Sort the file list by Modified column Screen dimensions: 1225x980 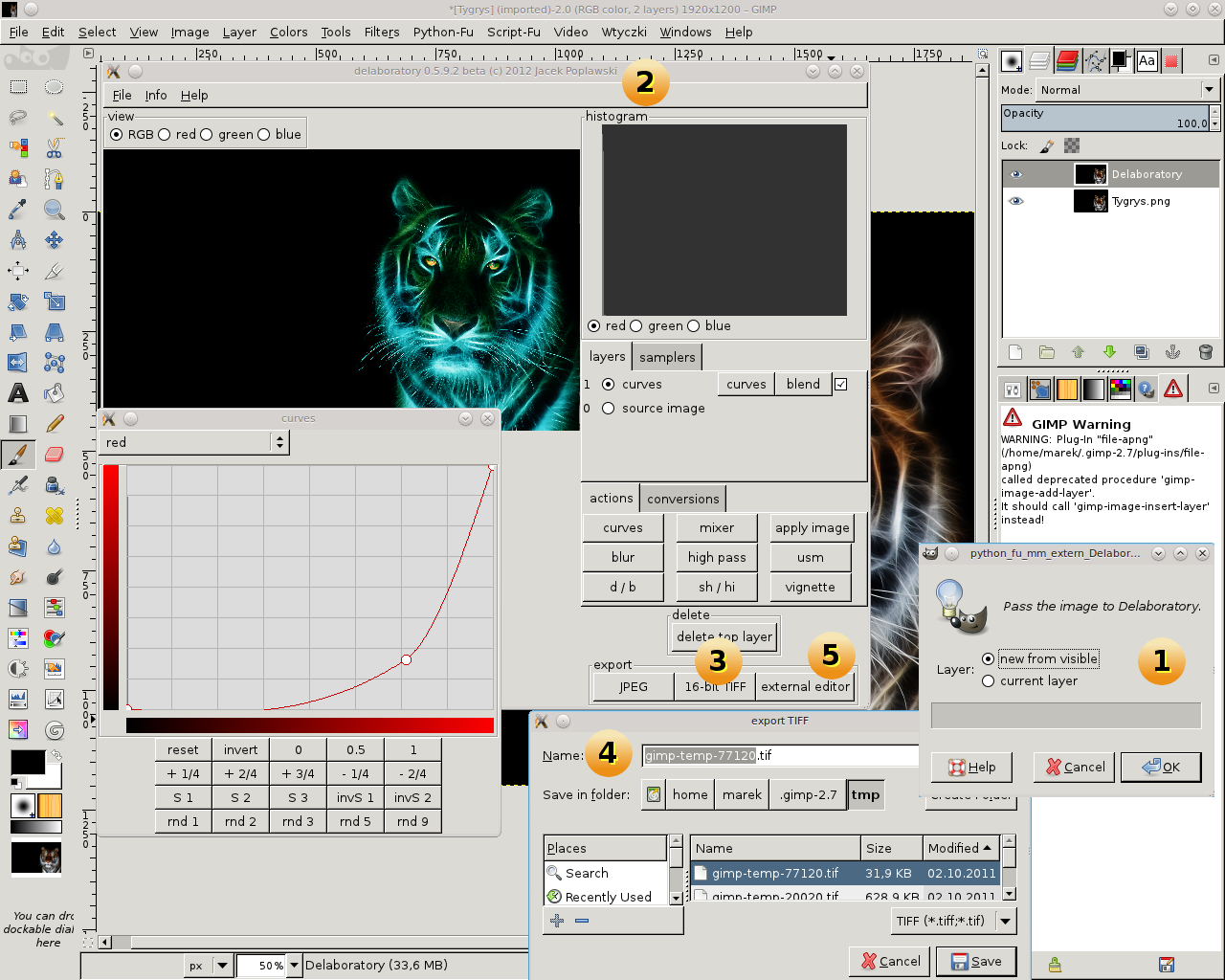(x=961, y=848)
